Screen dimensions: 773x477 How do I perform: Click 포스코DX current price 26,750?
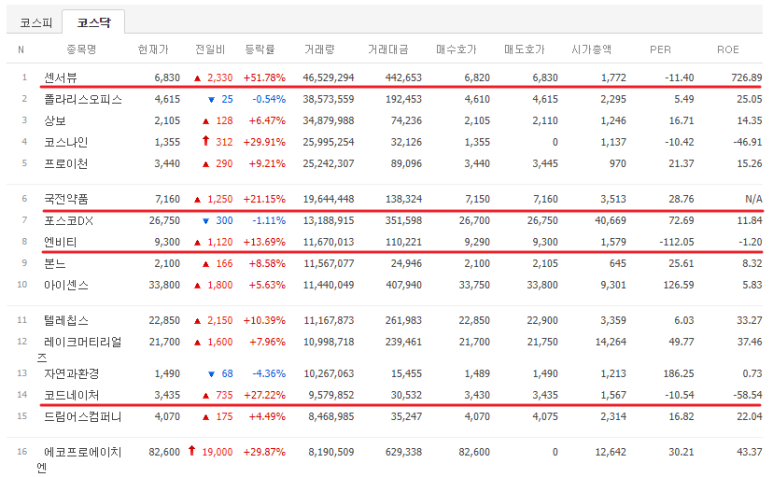164,221
